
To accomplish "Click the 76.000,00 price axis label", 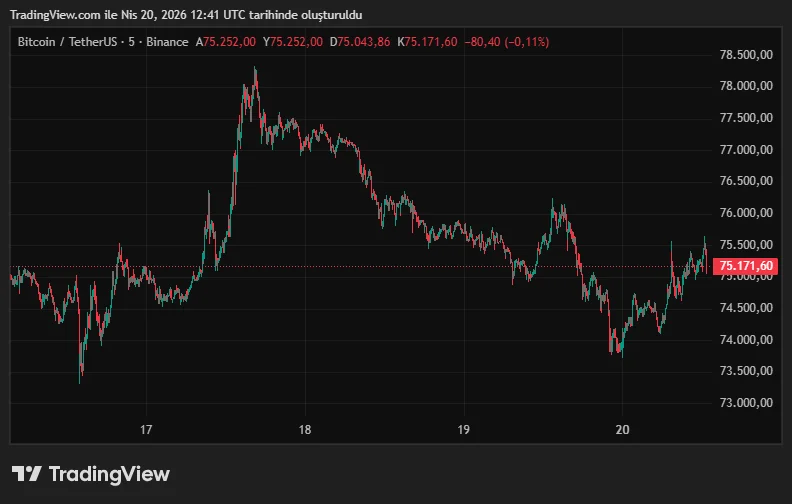I will tap(746, 213).
